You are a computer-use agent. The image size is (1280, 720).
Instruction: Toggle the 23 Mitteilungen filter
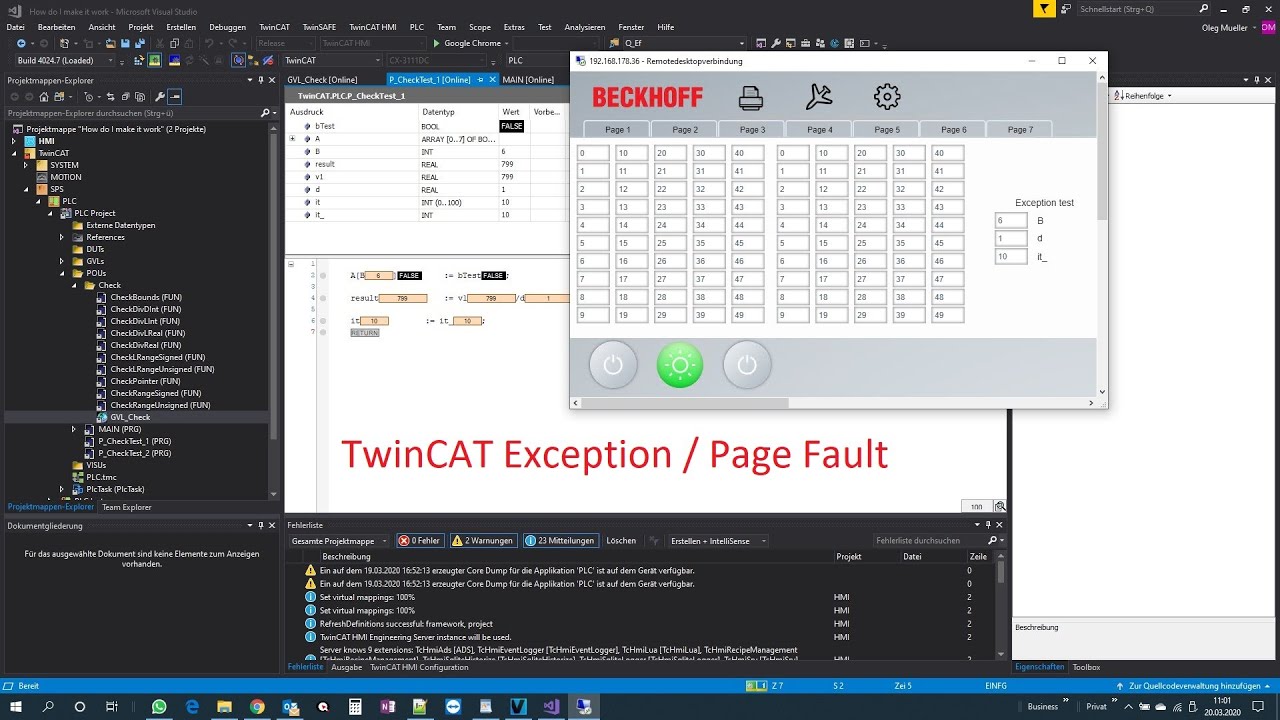[x=560, y=541]
